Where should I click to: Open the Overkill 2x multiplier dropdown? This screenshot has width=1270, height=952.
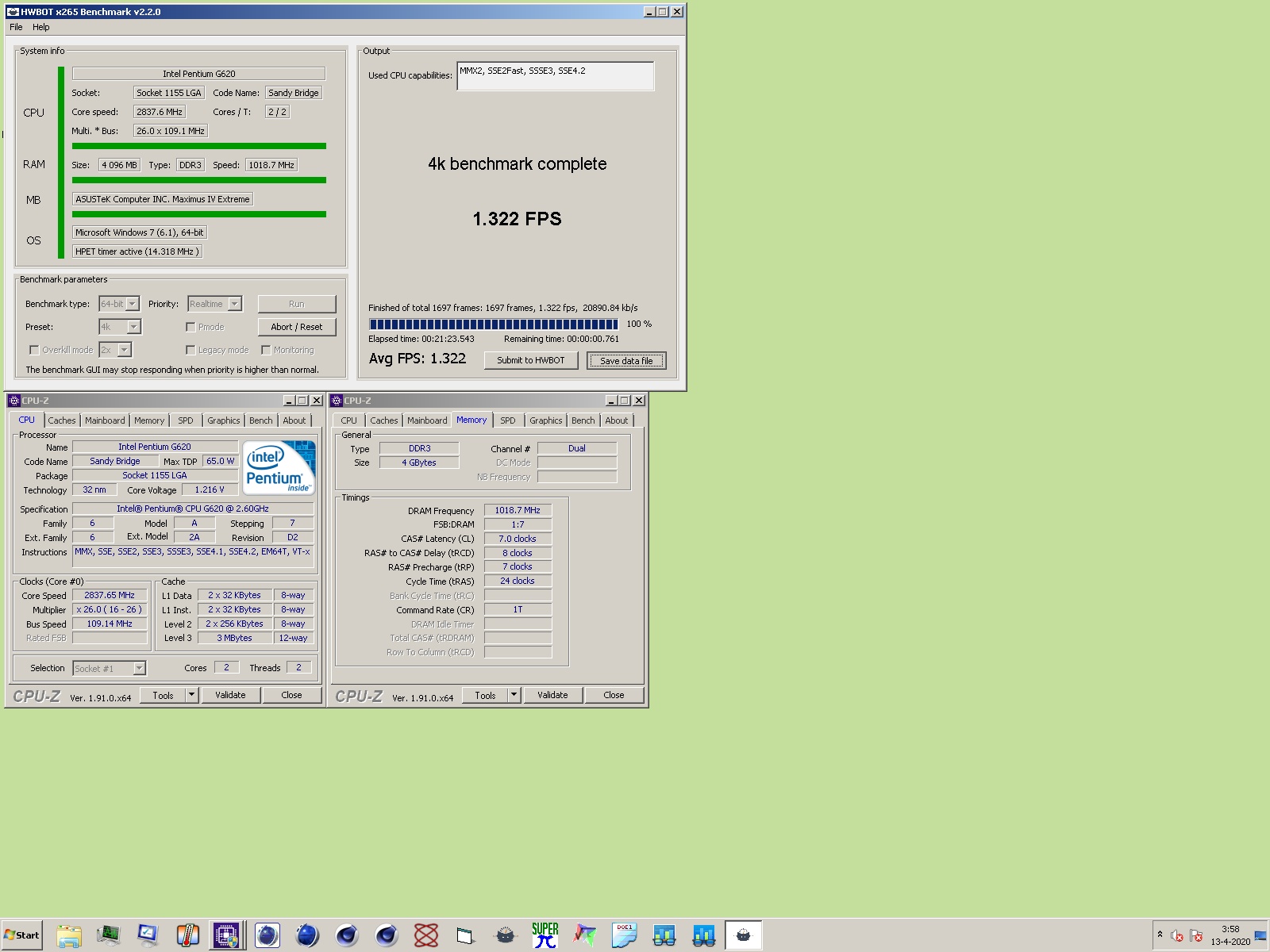(x=115, y=350)
